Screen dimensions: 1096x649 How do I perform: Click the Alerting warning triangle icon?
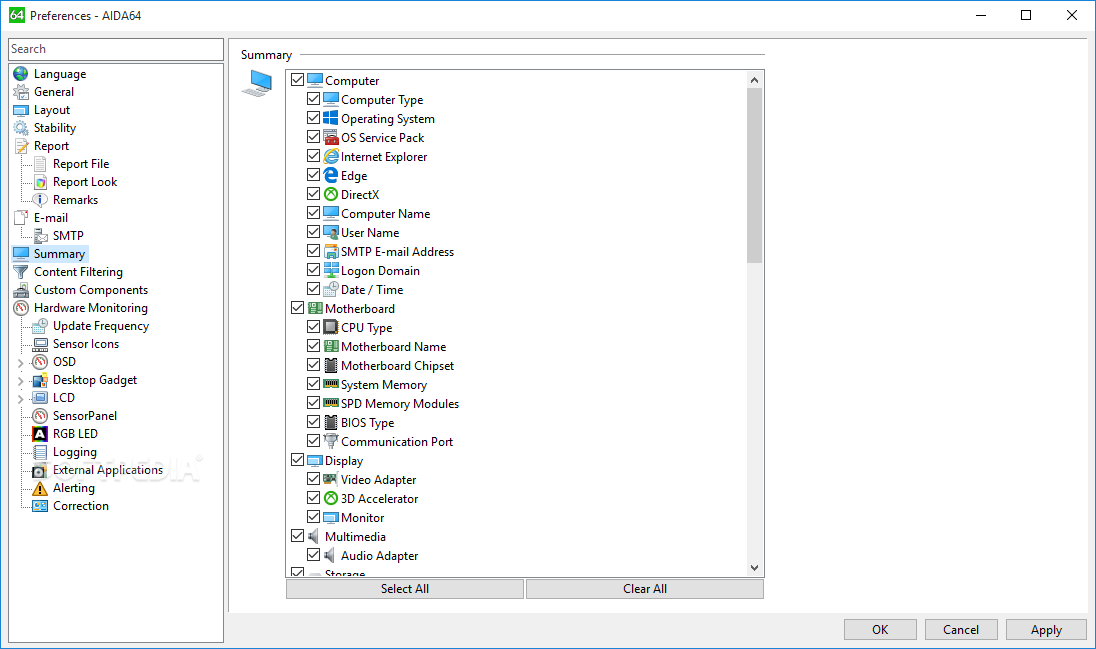(x=41, y=488)
